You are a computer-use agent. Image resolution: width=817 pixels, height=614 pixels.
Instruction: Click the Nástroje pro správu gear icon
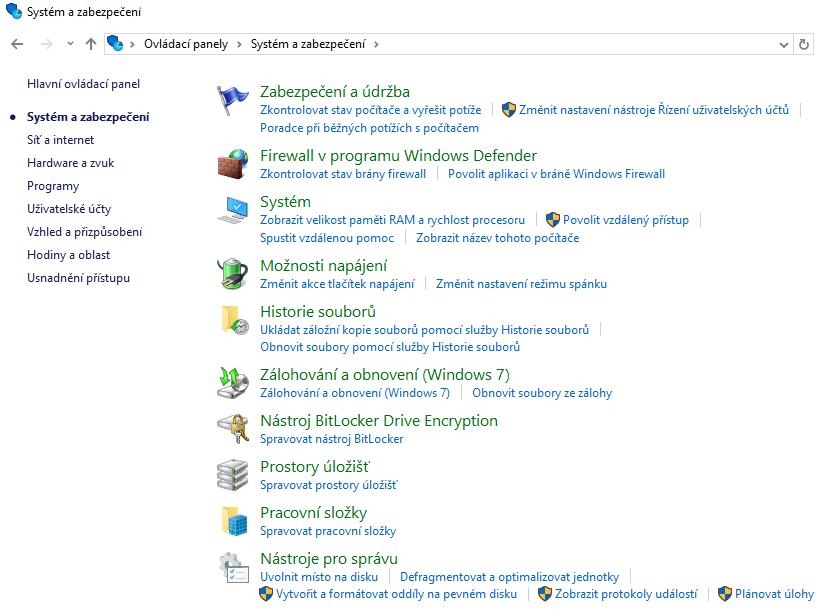[232, 568]
